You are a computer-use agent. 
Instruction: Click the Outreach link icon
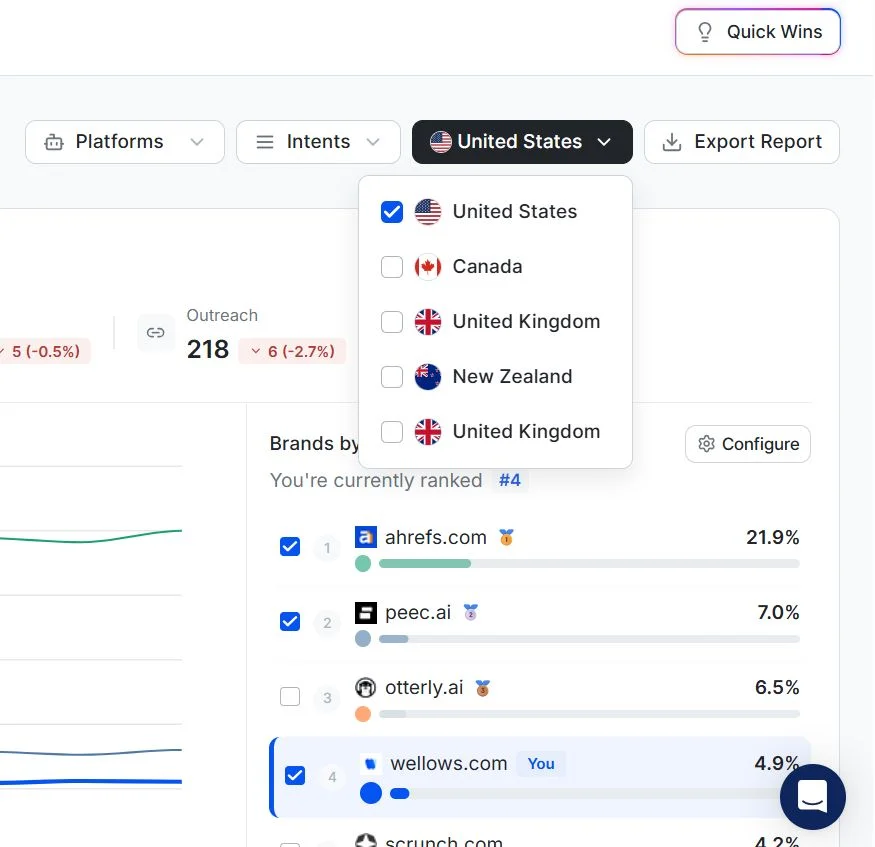coord(156,333)
